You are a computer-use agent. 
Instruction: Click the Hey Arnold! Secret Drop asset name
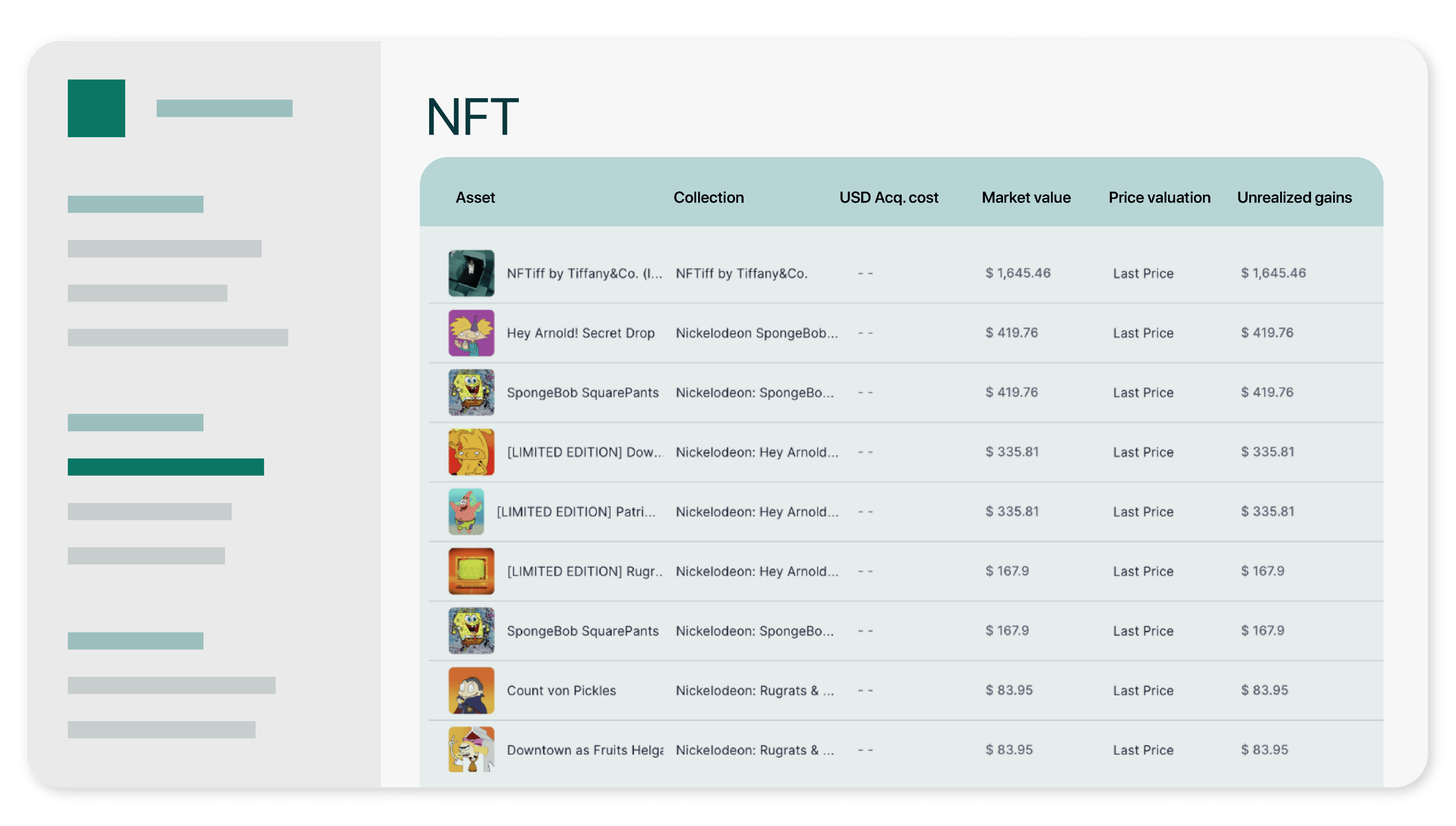[x=580, y=333]
